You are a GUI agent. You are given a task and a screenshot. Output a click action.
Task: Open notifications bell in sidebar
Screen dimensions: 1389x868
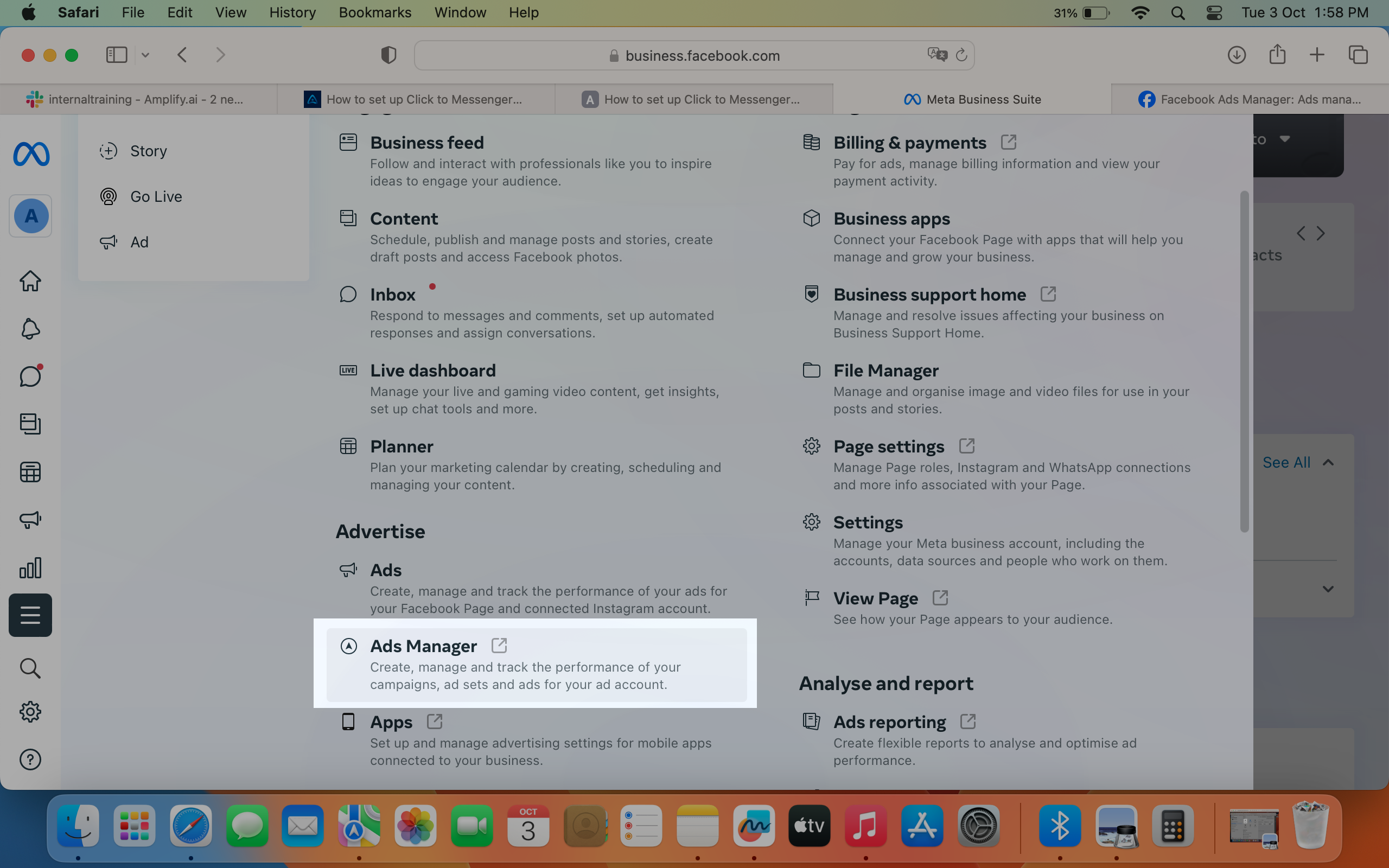pyautogui.click(x=30, y=329)
